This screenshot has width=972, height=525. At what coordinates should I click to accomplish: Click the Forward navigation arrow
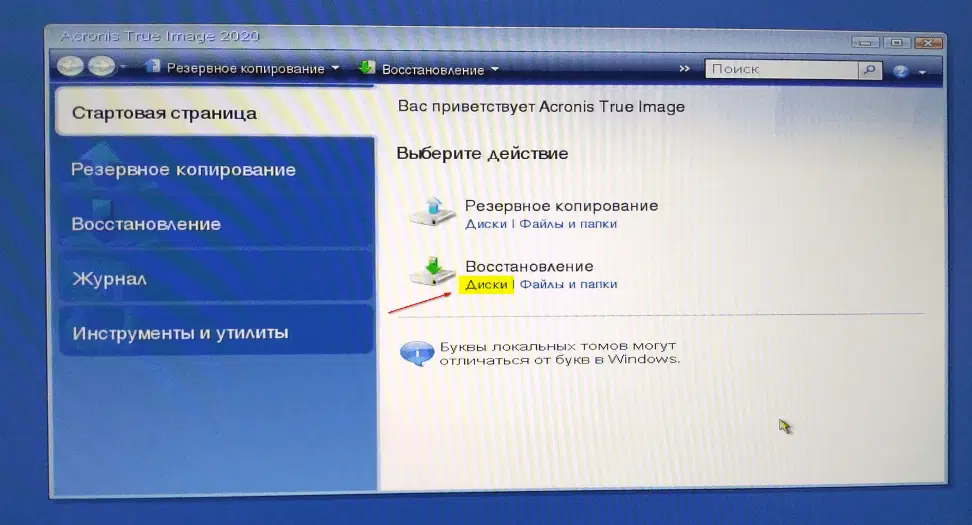[x=102, y=66]
